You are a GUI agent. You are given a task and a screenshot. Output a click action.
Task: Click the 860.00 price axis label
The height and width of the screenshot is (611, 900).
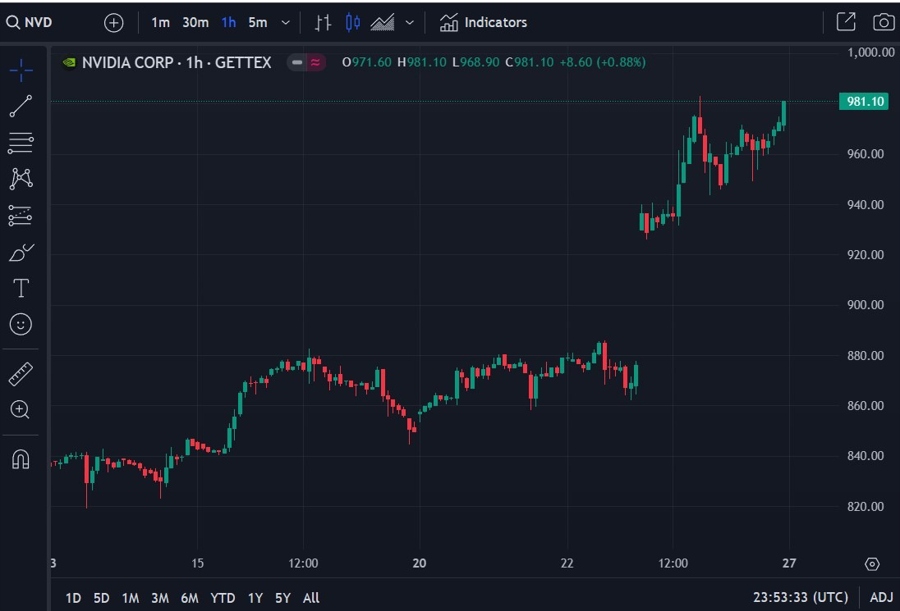(866, 406)
